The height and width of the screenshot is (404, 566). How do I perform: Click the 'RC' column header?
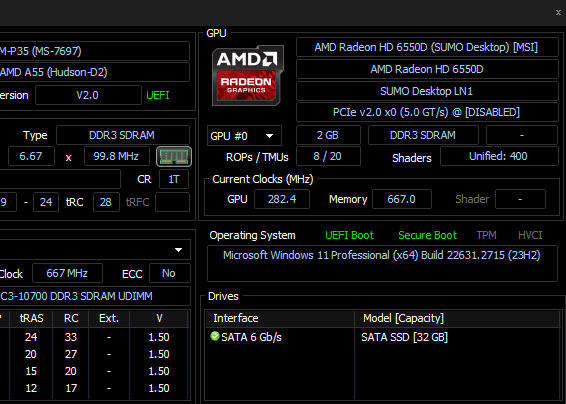point(71,318)
